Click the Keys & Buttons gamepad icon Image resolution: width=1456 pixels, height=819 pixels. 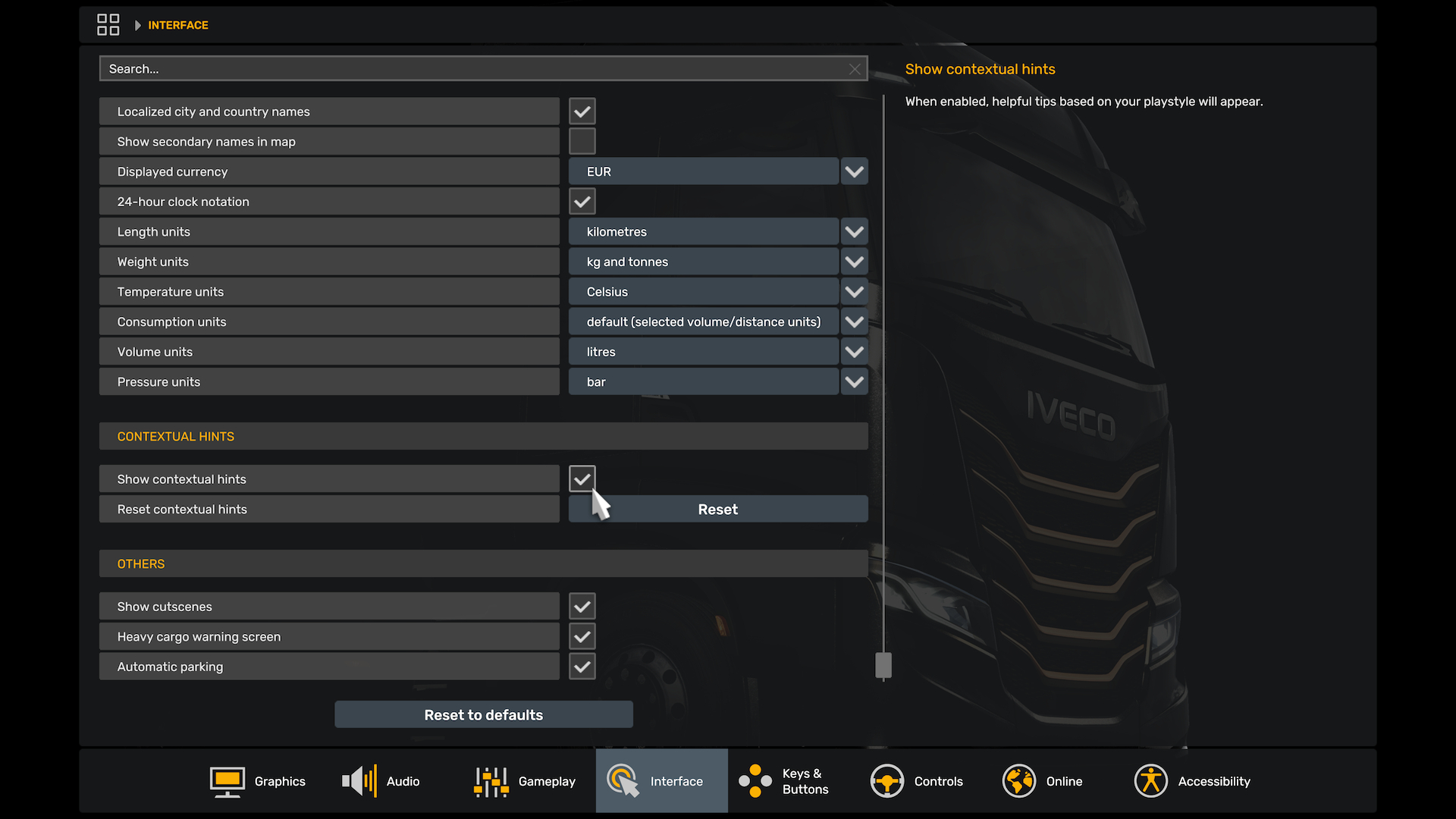point(755,781)
